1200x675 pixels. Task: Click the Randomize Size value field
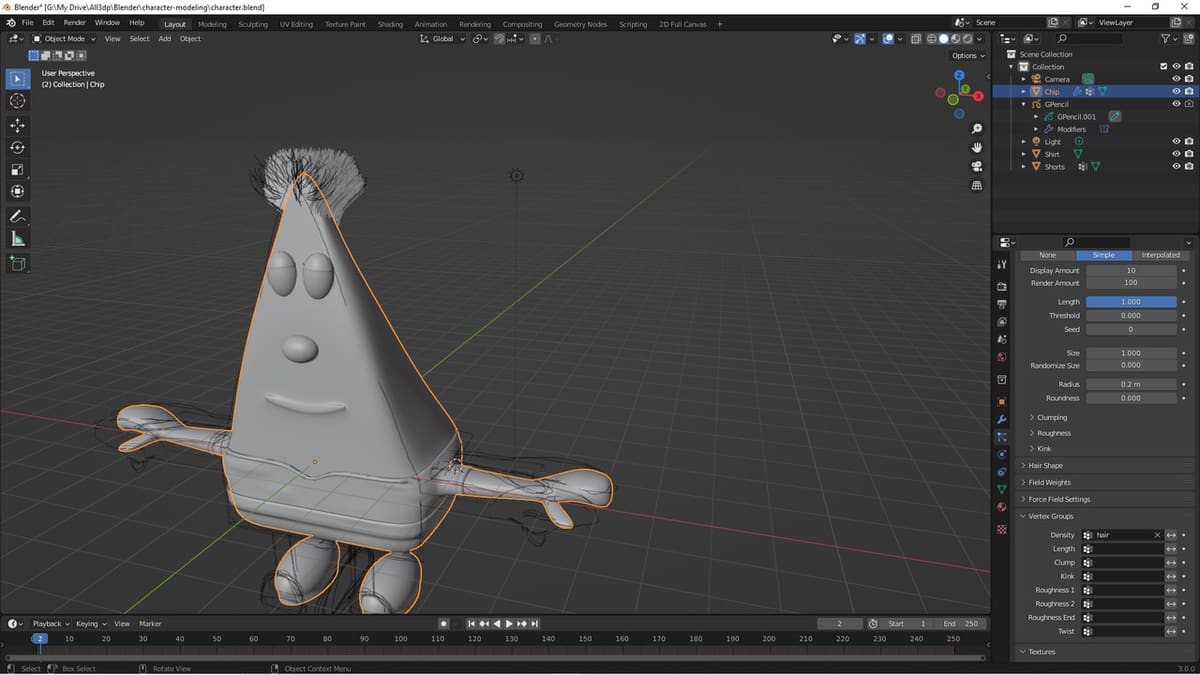1131,366
